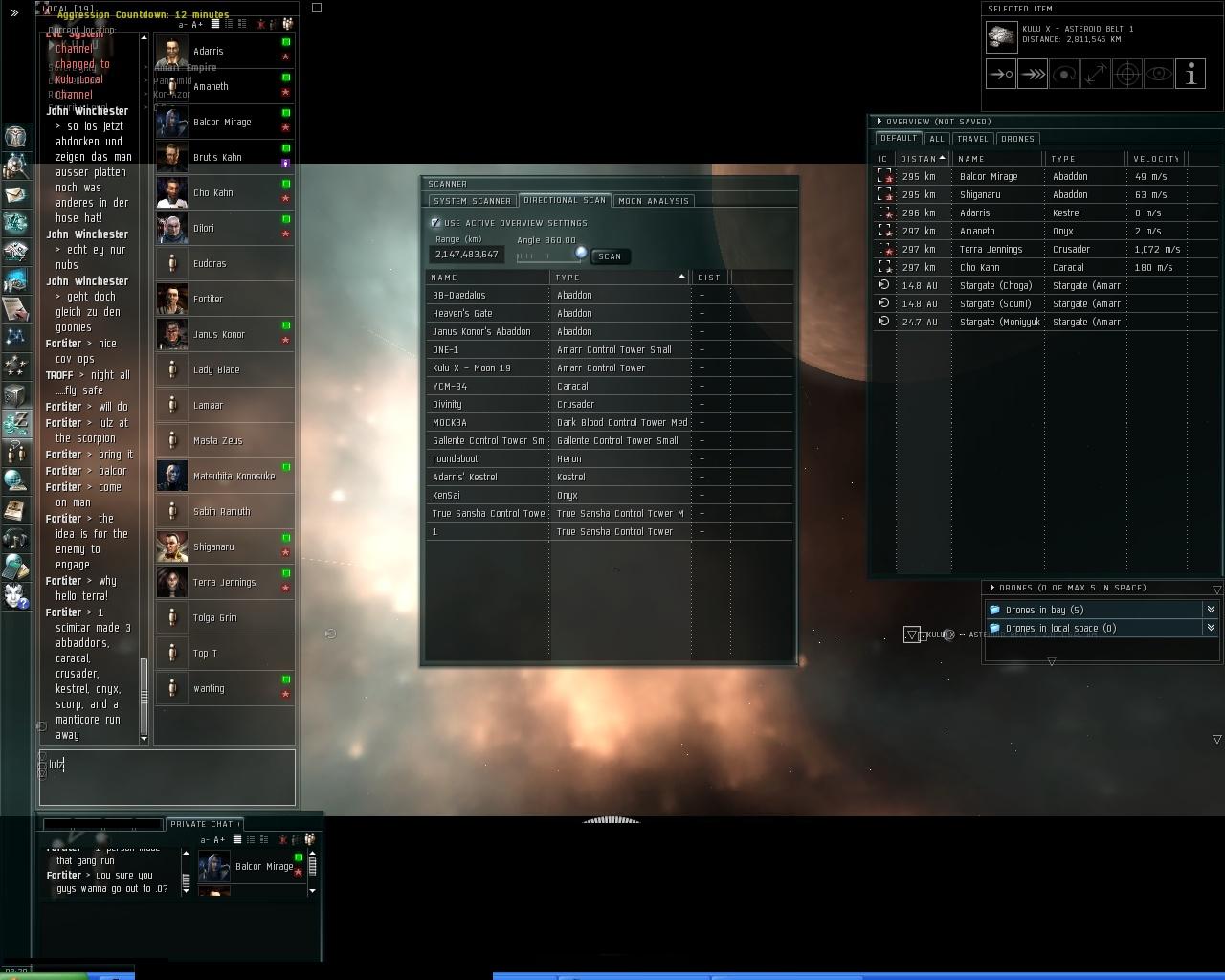This screenshot has height=980, width=1225.
Task: Sort the overview by Velocity column header
Action: coord(1156,159)
